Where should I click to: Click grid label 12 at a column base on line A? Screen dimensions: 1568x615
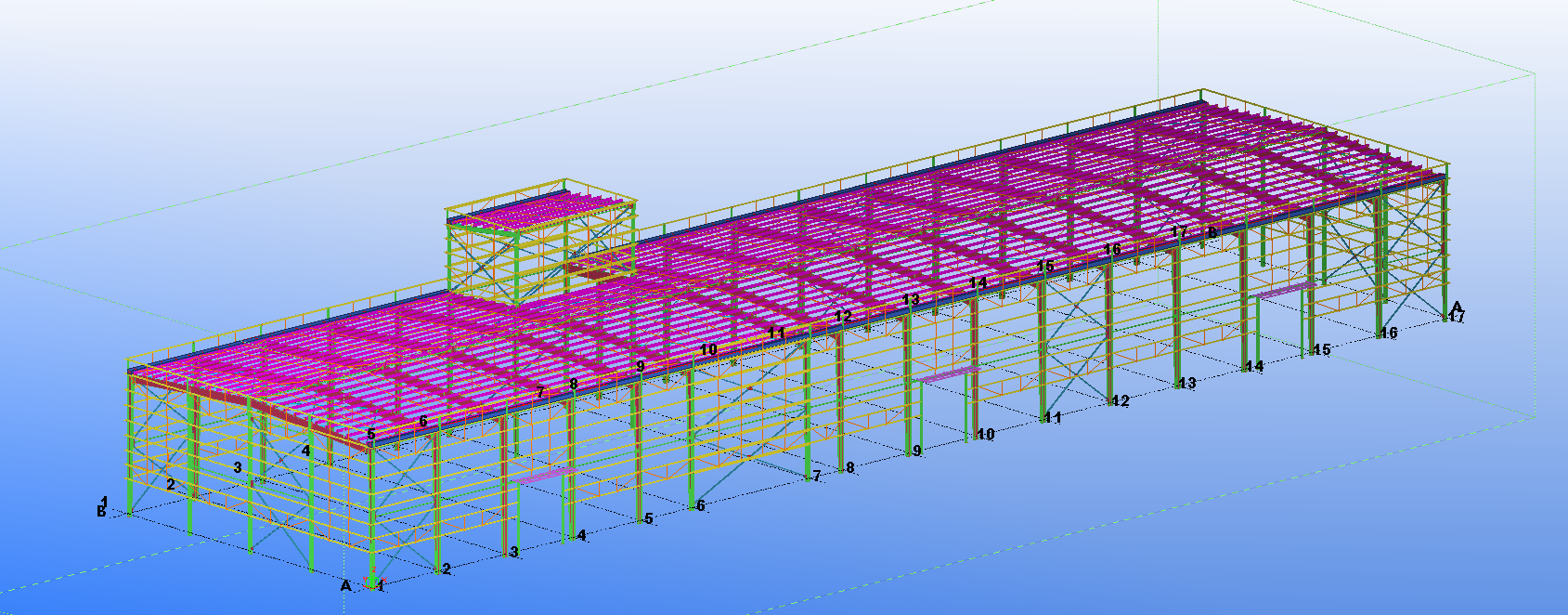coord(1121,400)
